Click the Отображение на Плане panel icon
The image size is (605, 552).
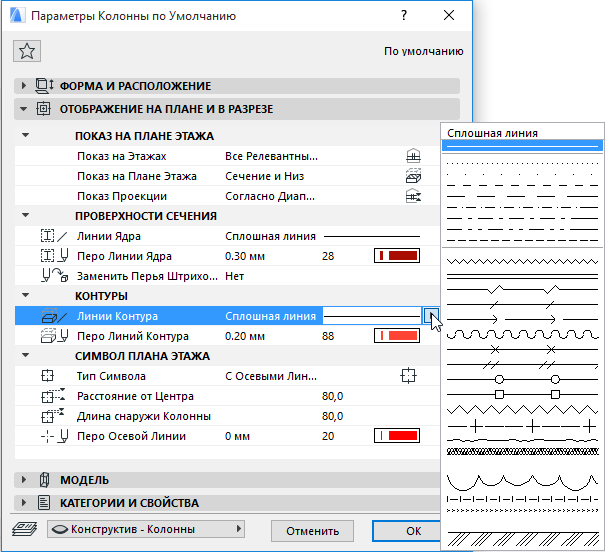click(x=43, y=109)
